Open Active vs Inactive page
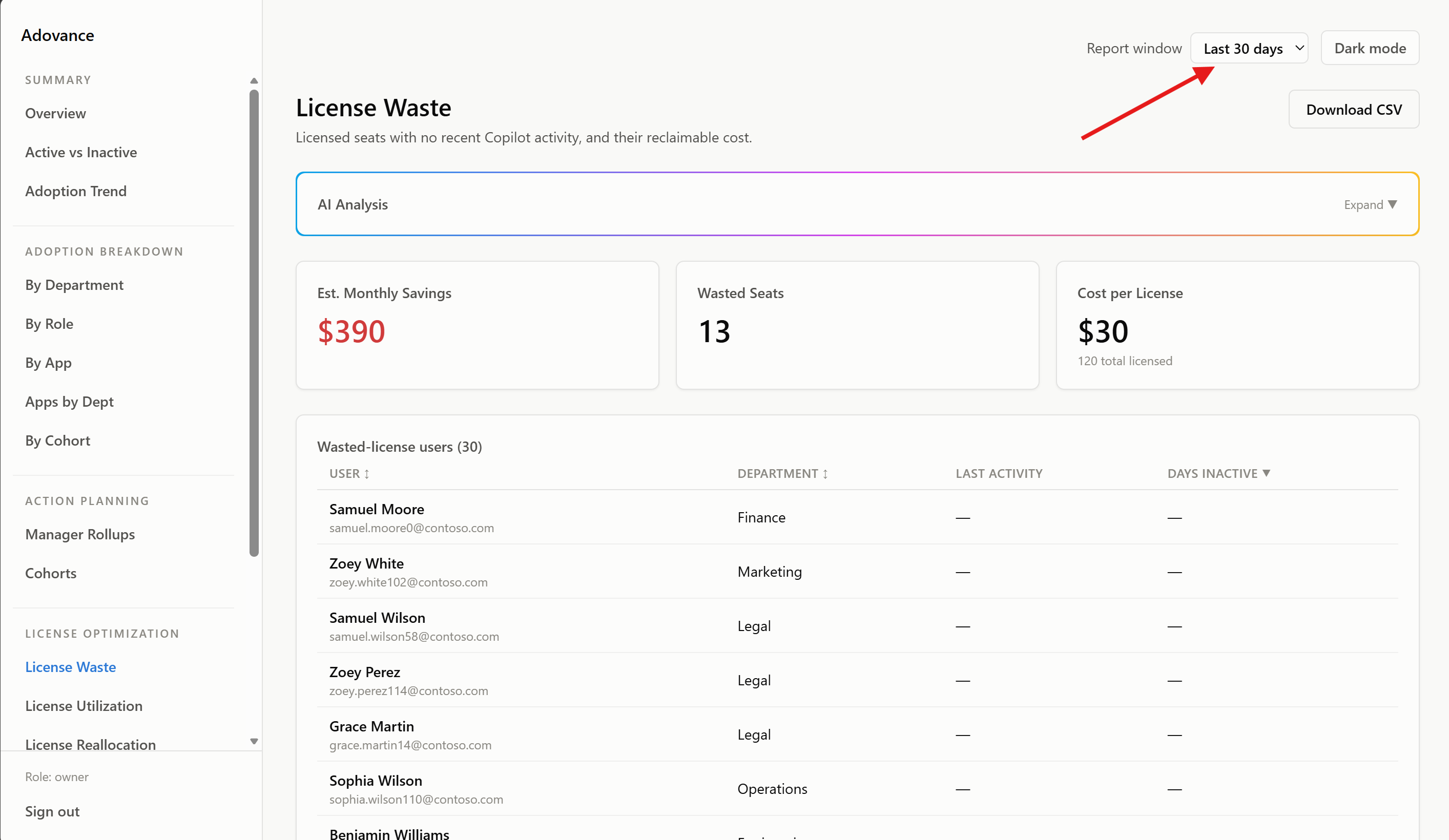 click(x=81, y=152)
